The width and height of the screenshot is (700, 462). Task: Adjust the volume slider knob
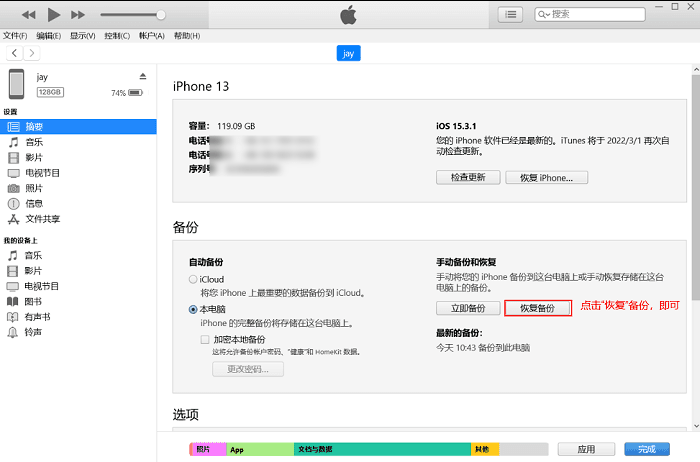[x=161, y=15]
